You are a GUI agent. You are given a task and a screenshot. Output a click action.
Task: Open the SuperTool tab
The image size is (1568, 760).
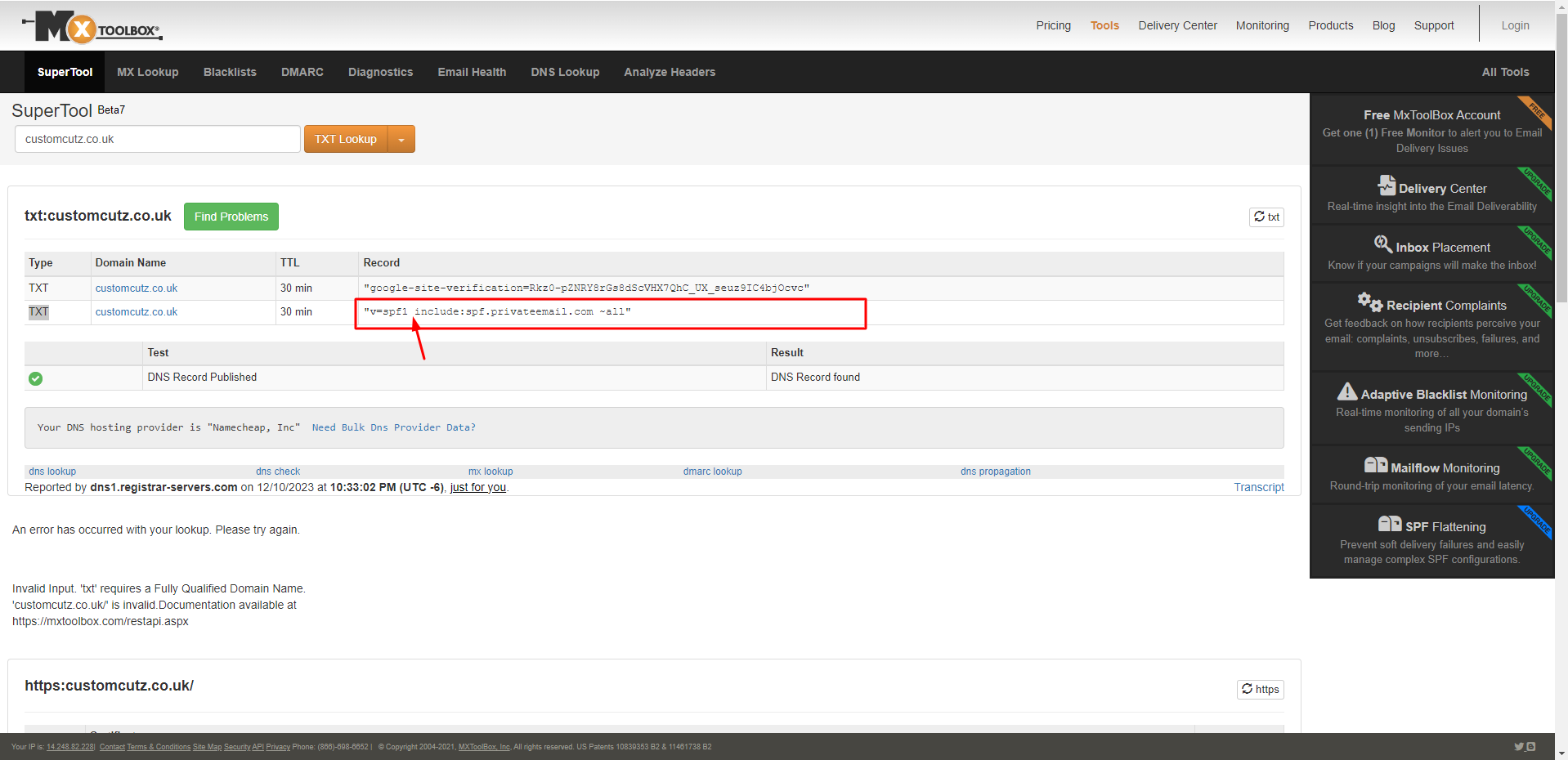click(65, 72)
